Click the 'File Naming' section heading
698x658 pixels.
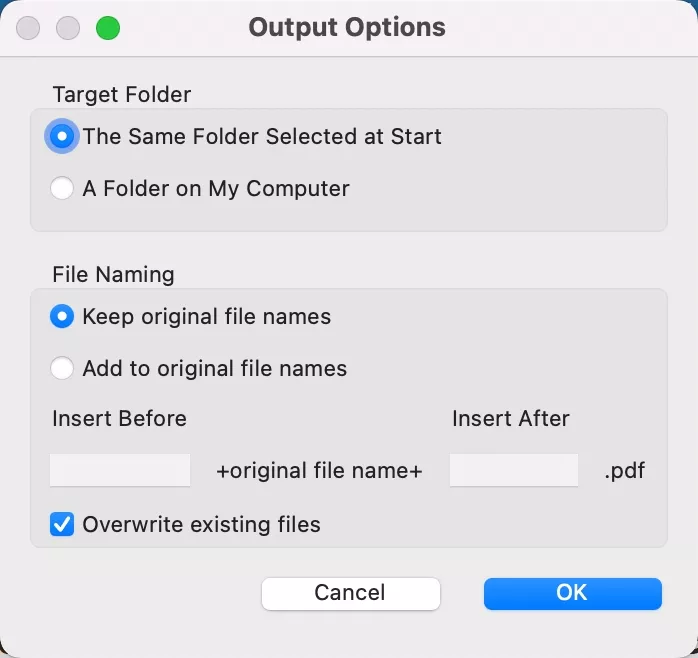click(113, 274)
